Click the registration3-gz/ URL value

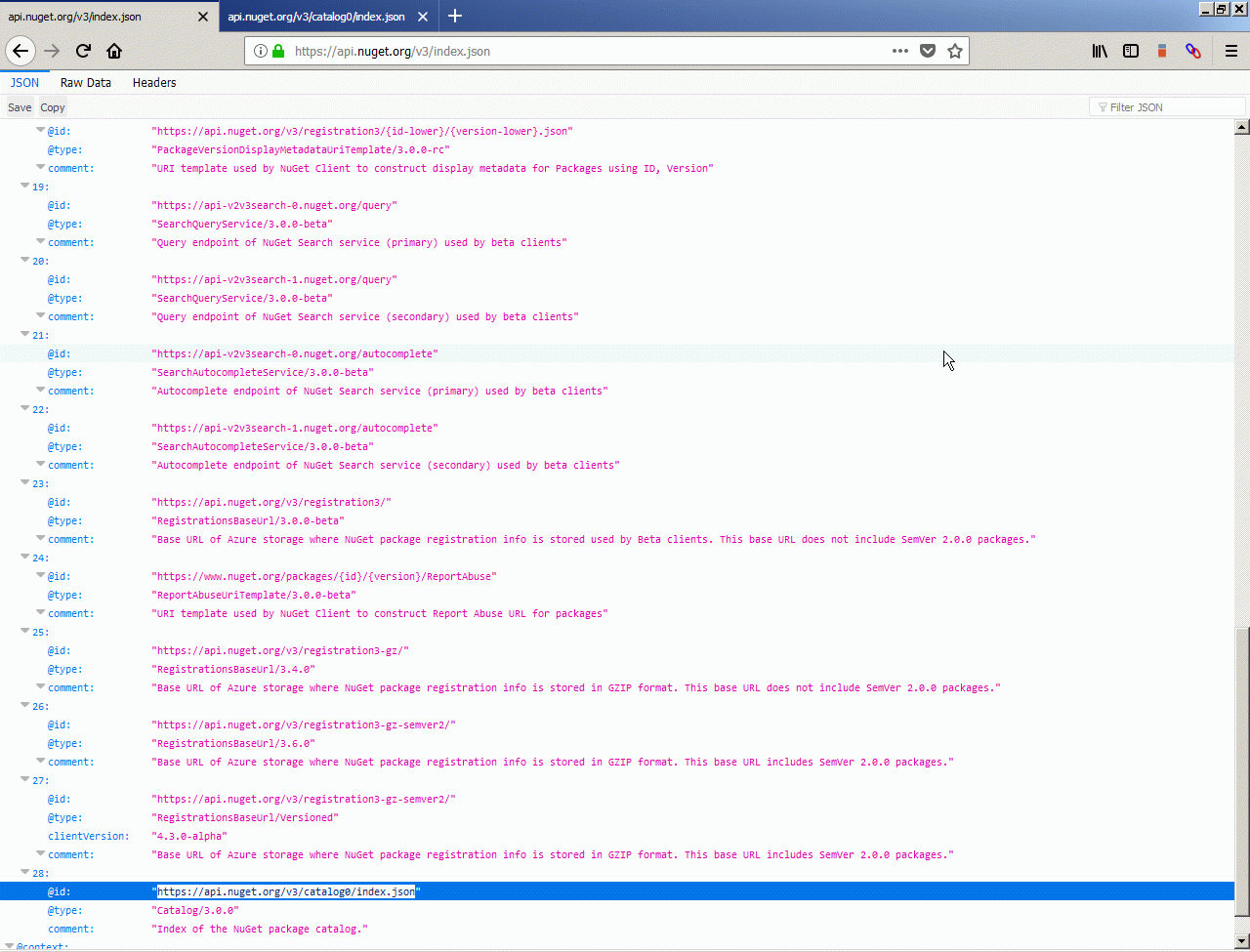click(280, 650)
